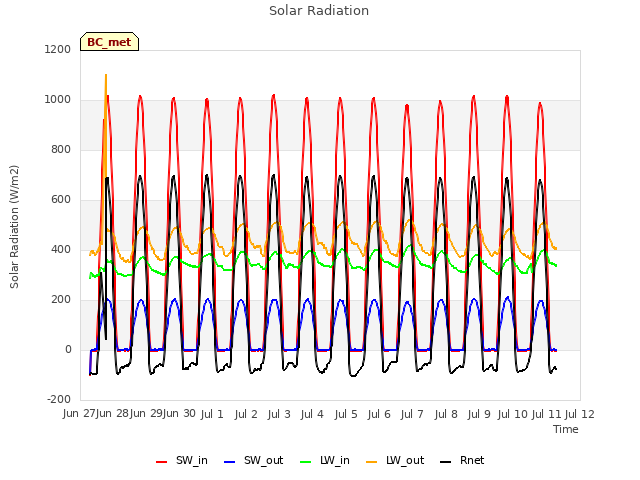Click the -200 y-axis tick label
This screenshot has height=480, width=640.
59,399
